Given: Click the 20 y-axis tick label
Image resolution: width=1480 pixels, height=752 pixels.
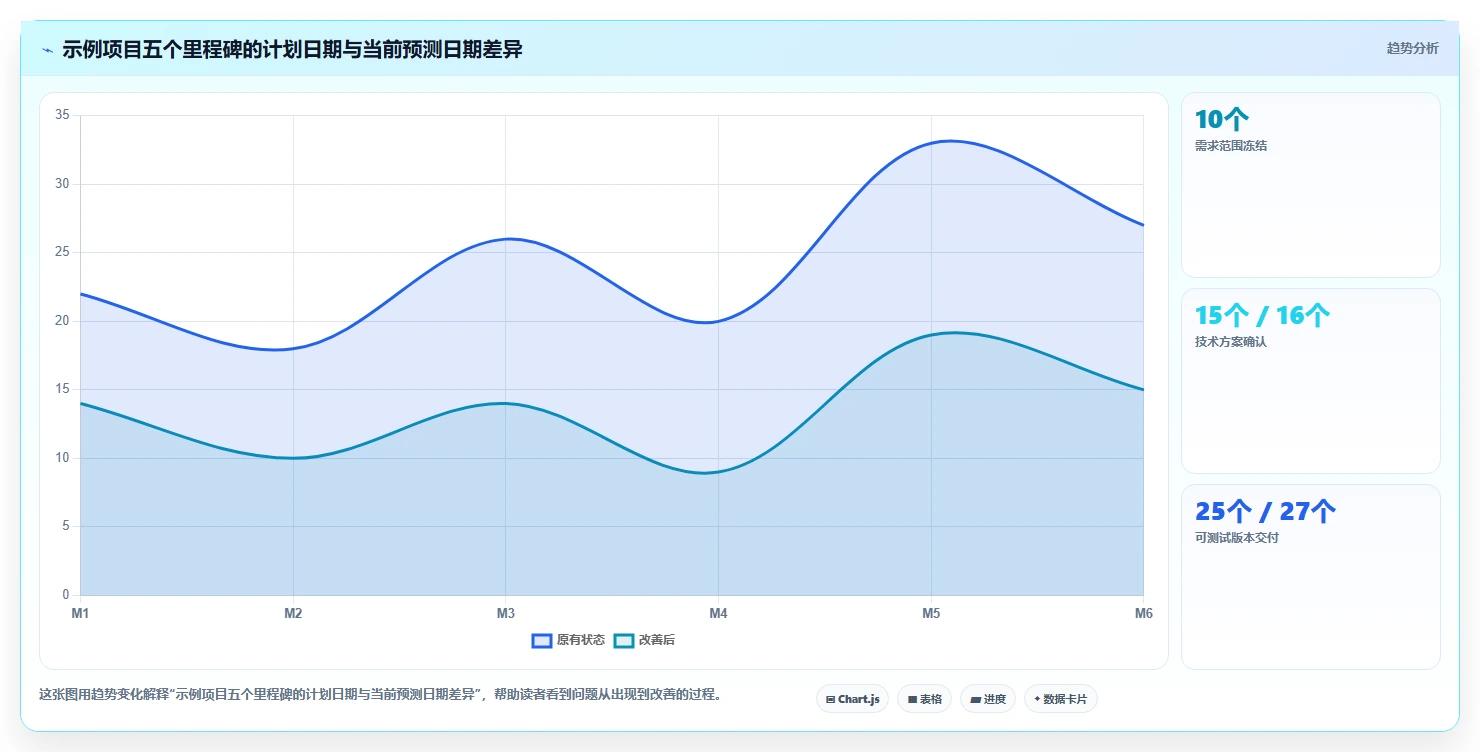Looking at the screenshot, I should coord(62,321).
